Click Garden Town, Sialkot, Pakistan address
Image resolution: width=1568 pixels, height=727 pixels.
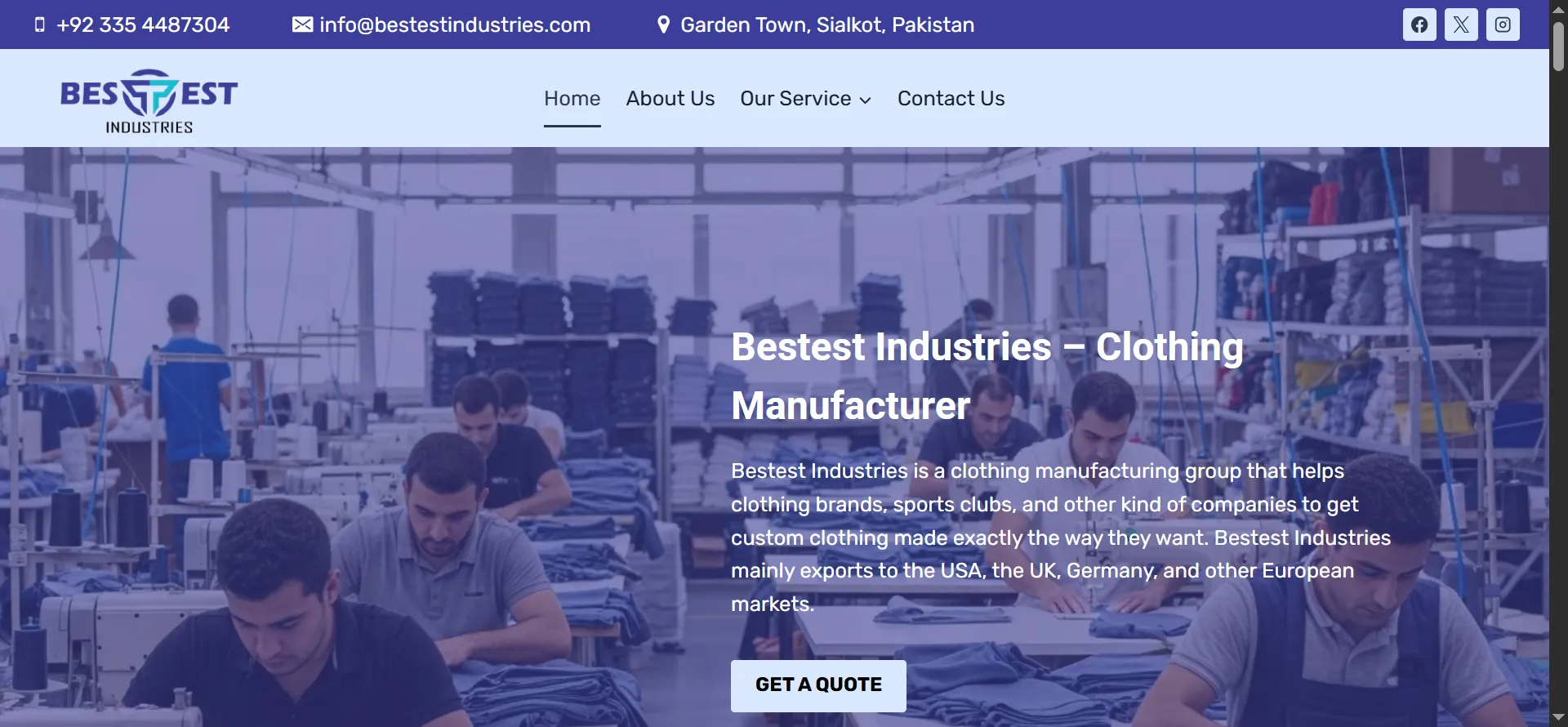coord(827,25)
